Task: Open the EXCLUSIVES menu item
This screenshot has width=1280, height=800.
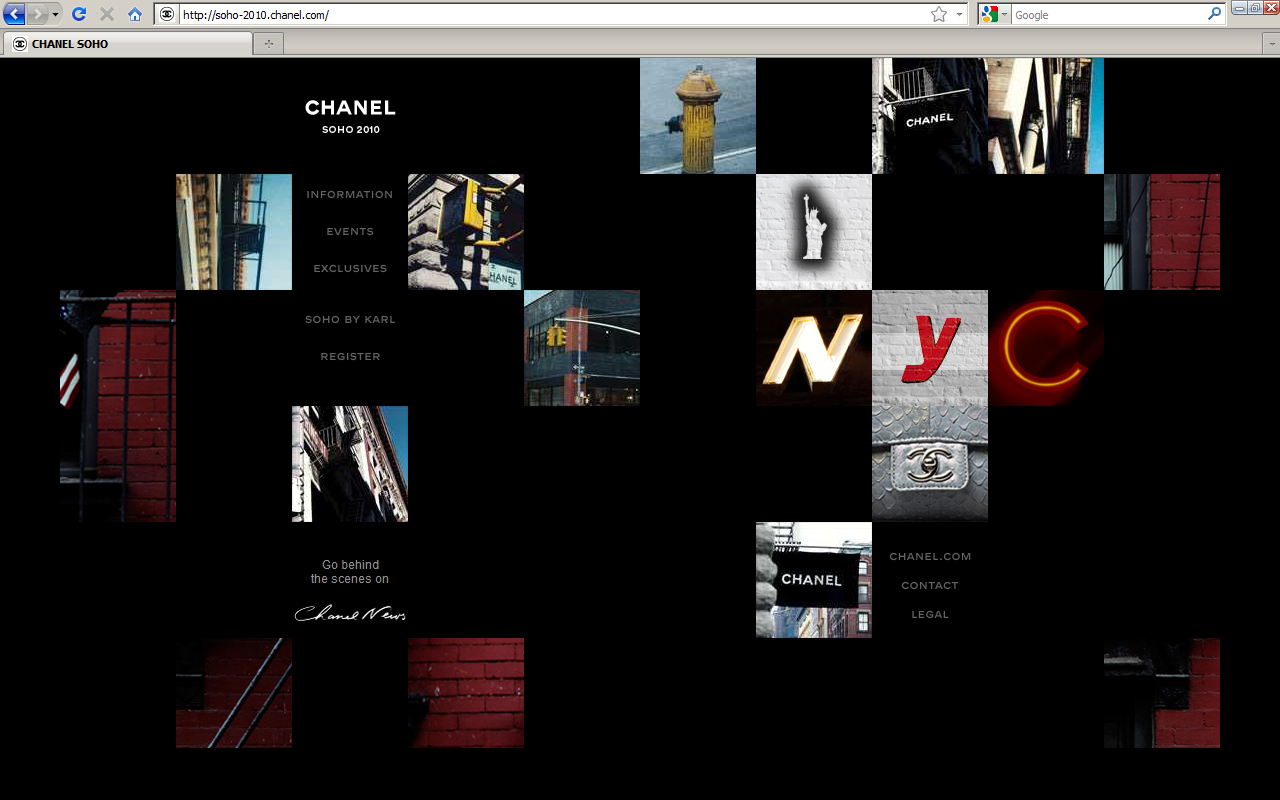Action: pos(350,268)
